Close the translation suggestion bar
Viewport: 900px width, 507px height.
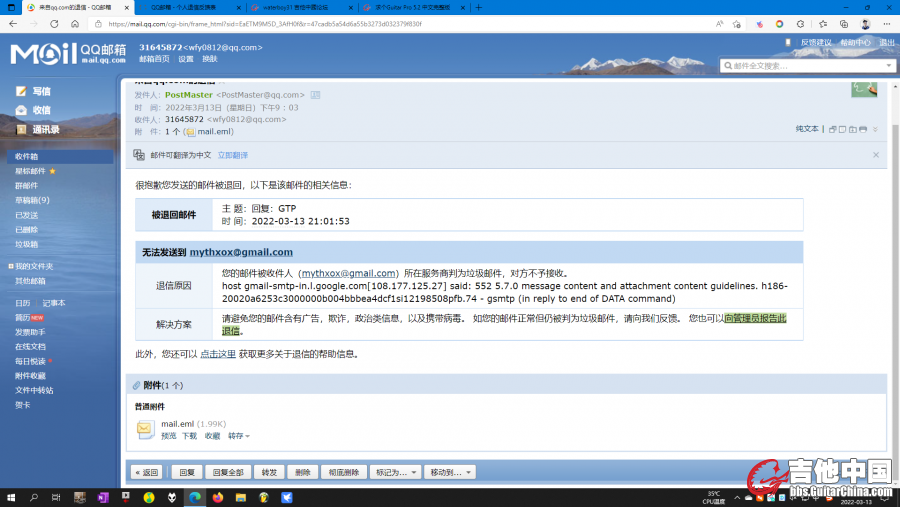pyautogui.click(x=876, y=155)
